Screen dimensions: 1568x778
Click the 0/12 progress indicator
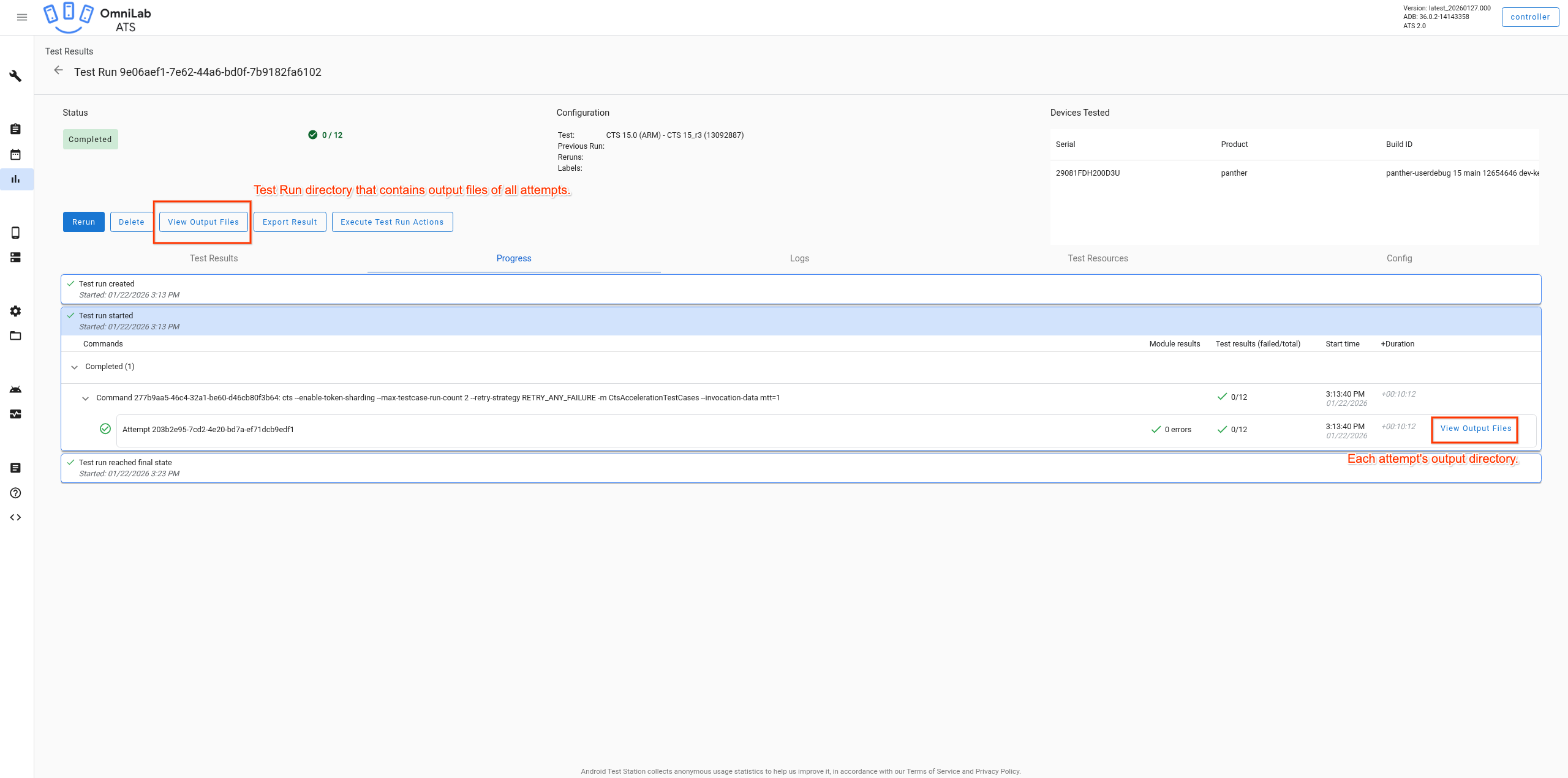click(x=324, y=135)
